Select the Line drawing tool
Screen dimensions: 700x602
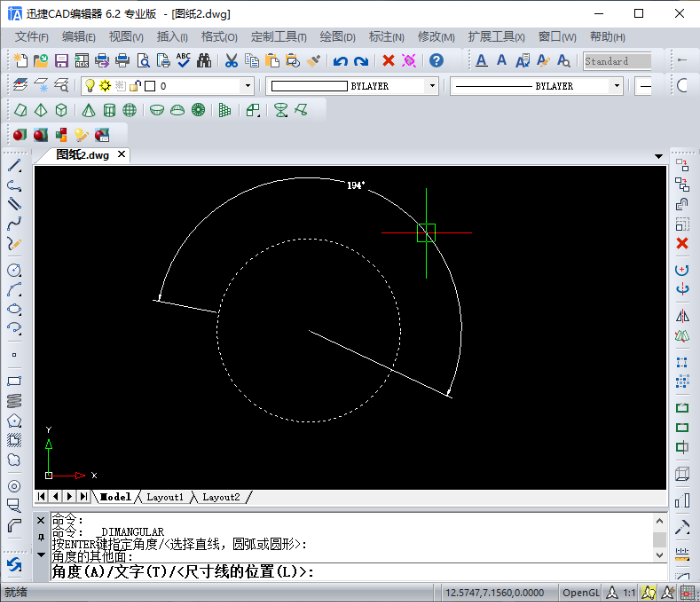pos(14,165)
